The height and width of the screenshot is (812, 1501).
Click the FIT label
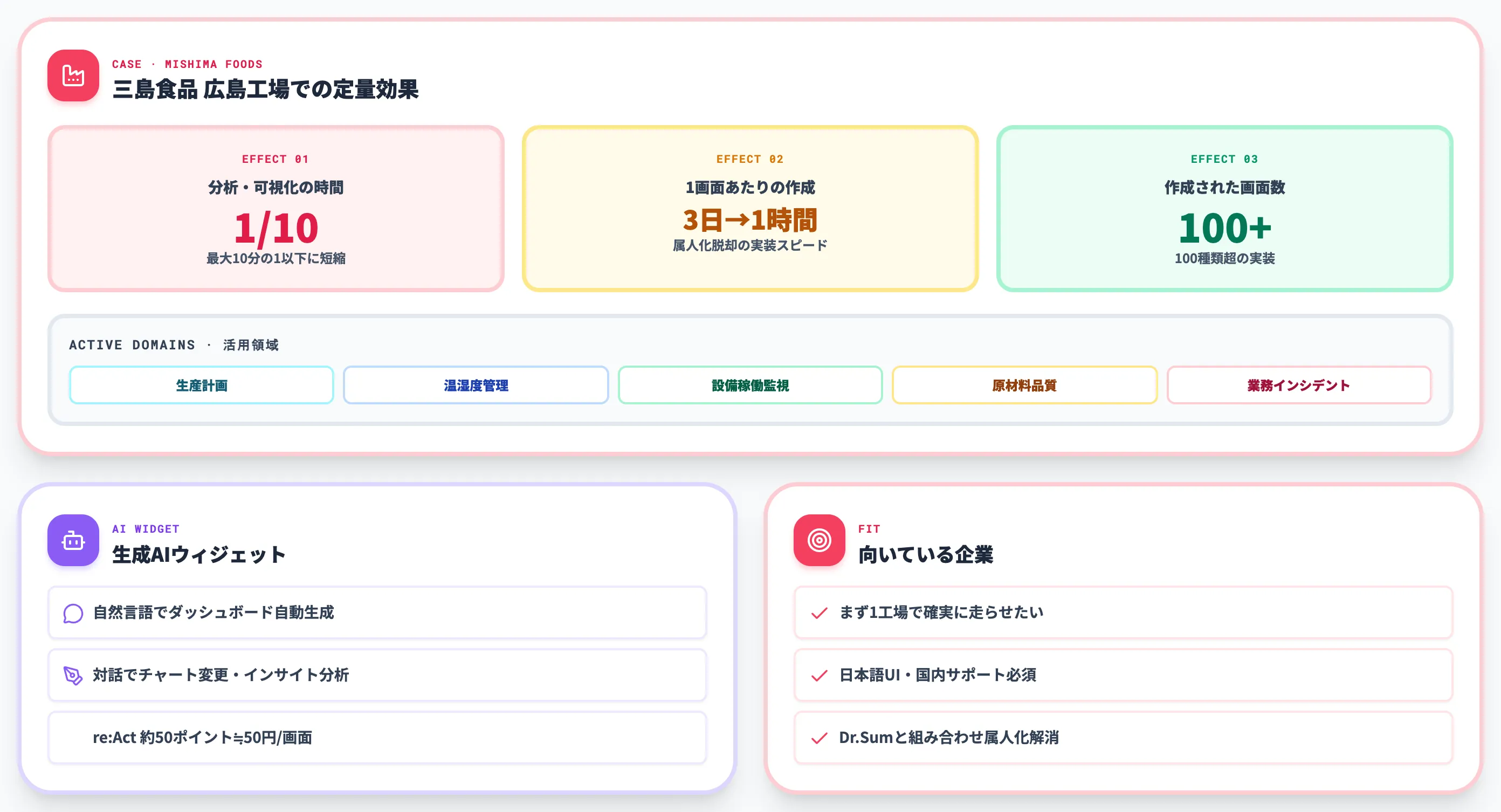click(869, 529)
